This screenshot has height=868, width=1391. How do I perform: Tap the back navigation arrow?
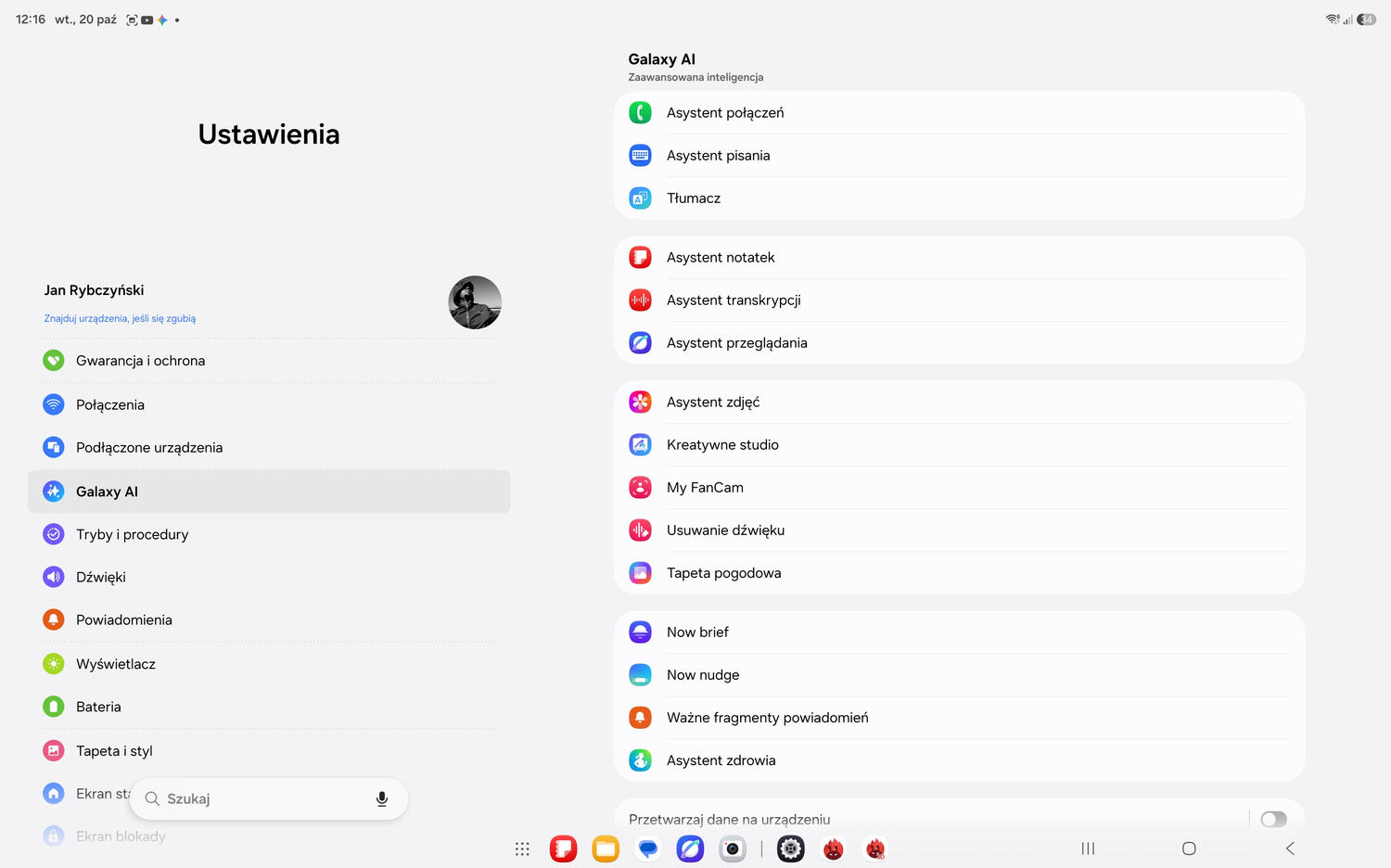(1290, 849)
